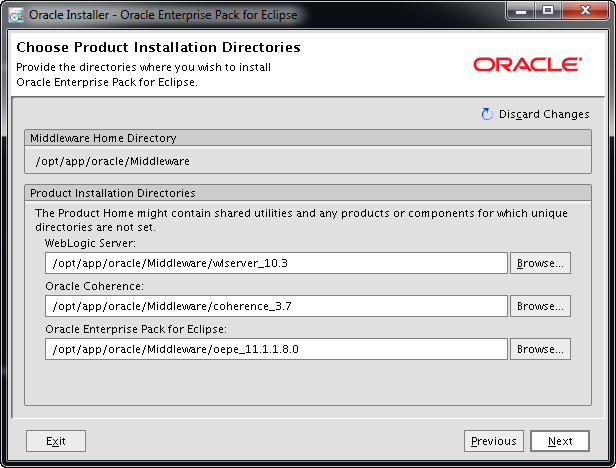Viewport: 616px width, 468px height.
Task: Click the Oracle Coherence label
Action: [x=94, y=286]
